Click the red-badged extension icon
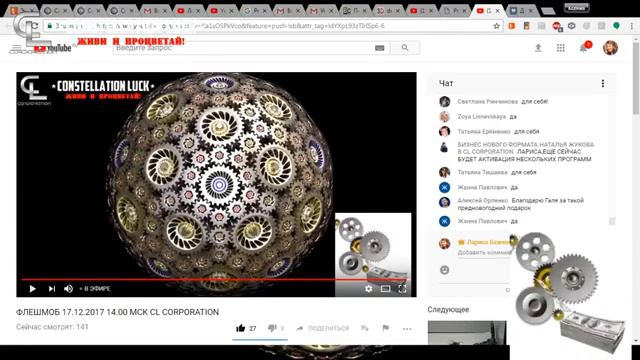 (x=557, y=26)
